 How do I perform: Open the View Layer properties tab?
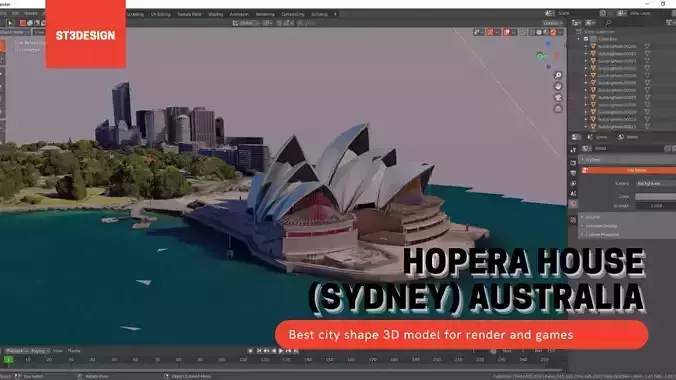(x=573, y=183)
